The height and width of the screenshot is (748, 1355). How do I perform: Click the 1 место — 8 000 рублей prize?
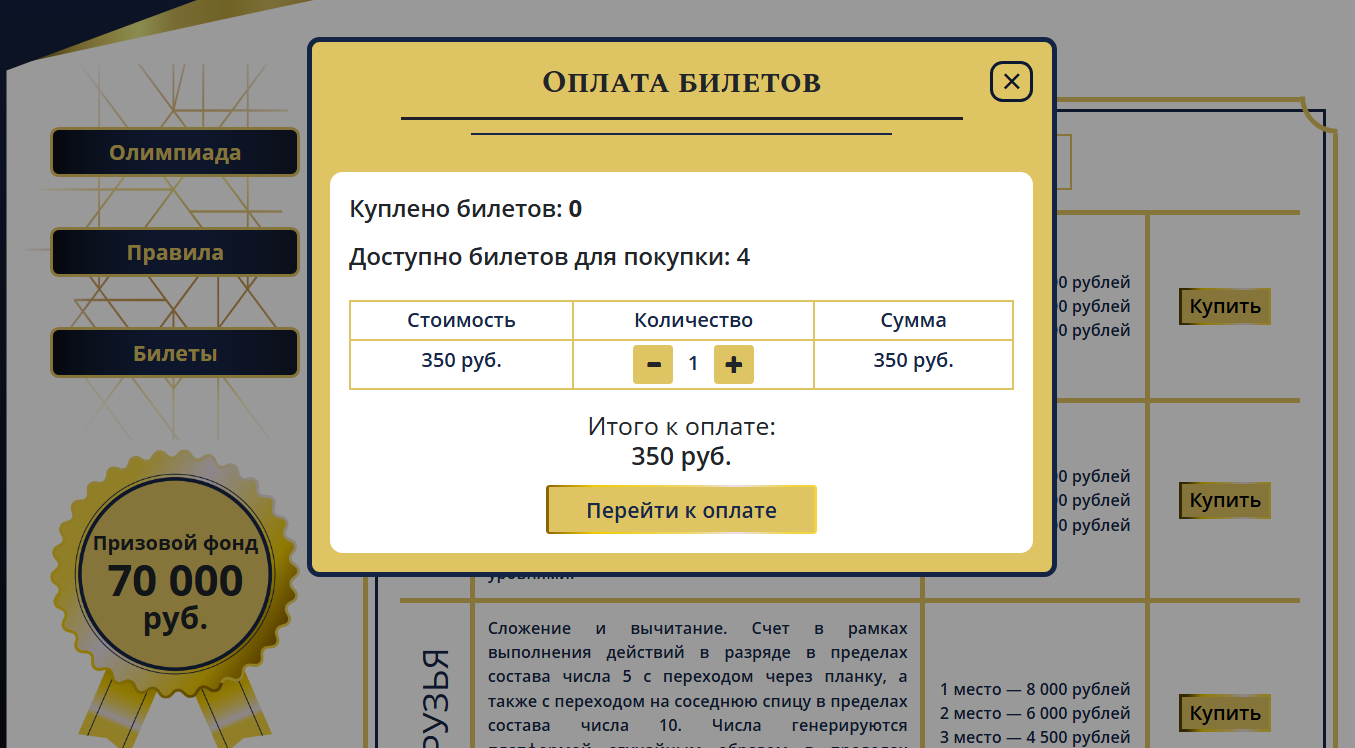(1035, 689)
